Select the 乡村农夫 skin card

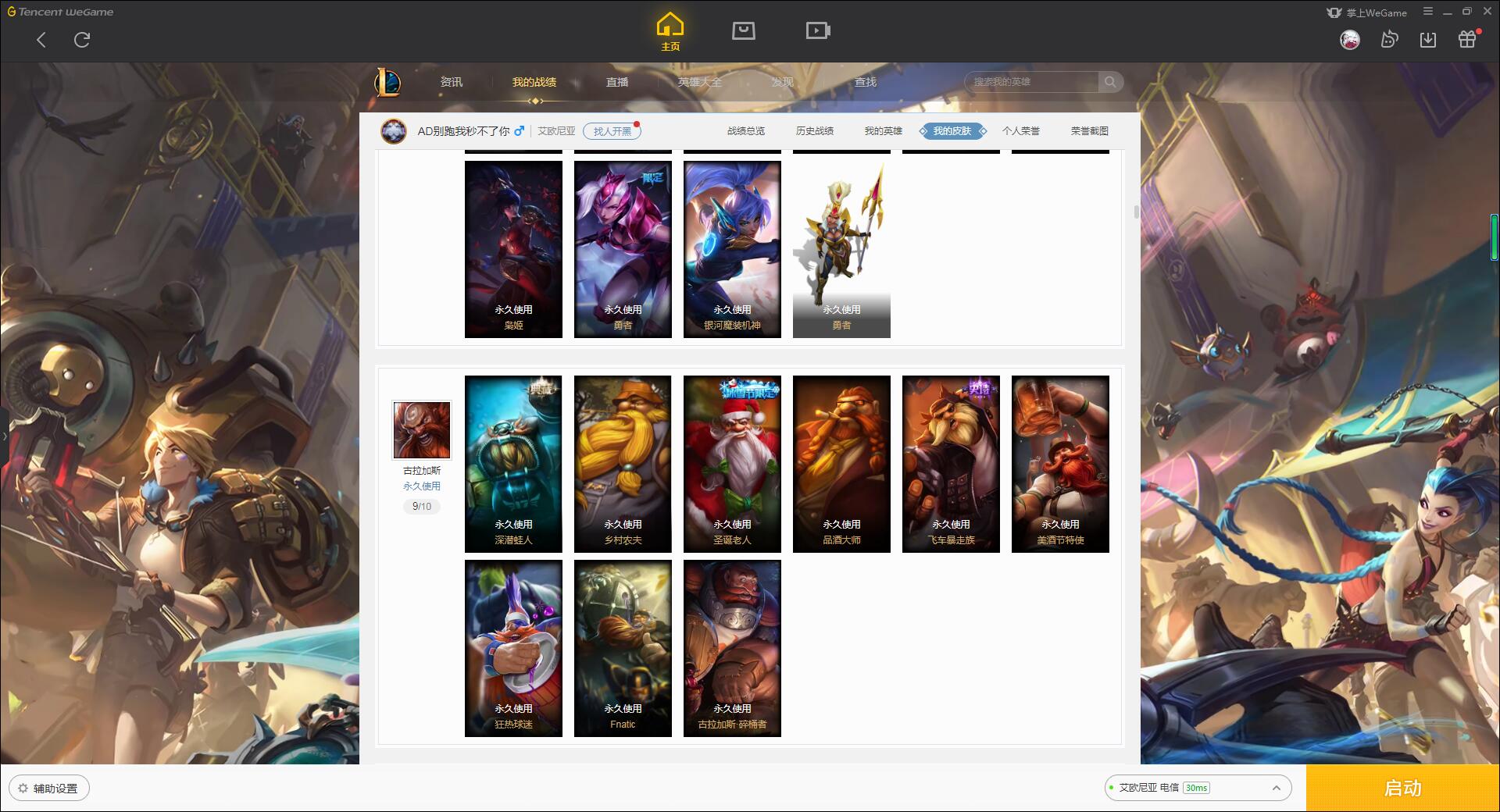coord(623,464)
